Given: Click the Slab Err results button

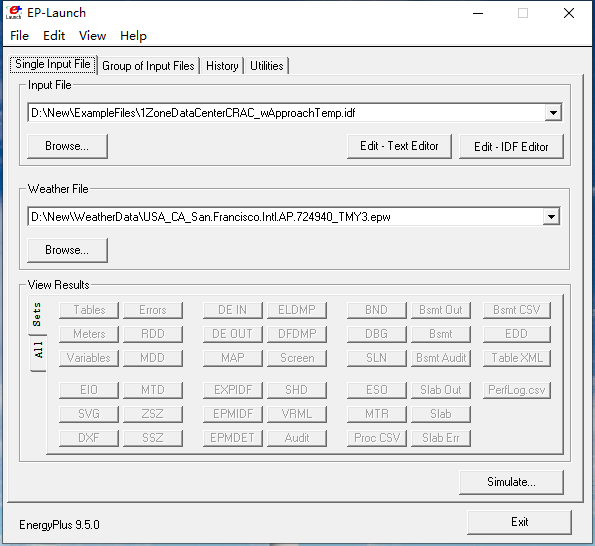Looking at the screenshot, I should tap(441, 438).
